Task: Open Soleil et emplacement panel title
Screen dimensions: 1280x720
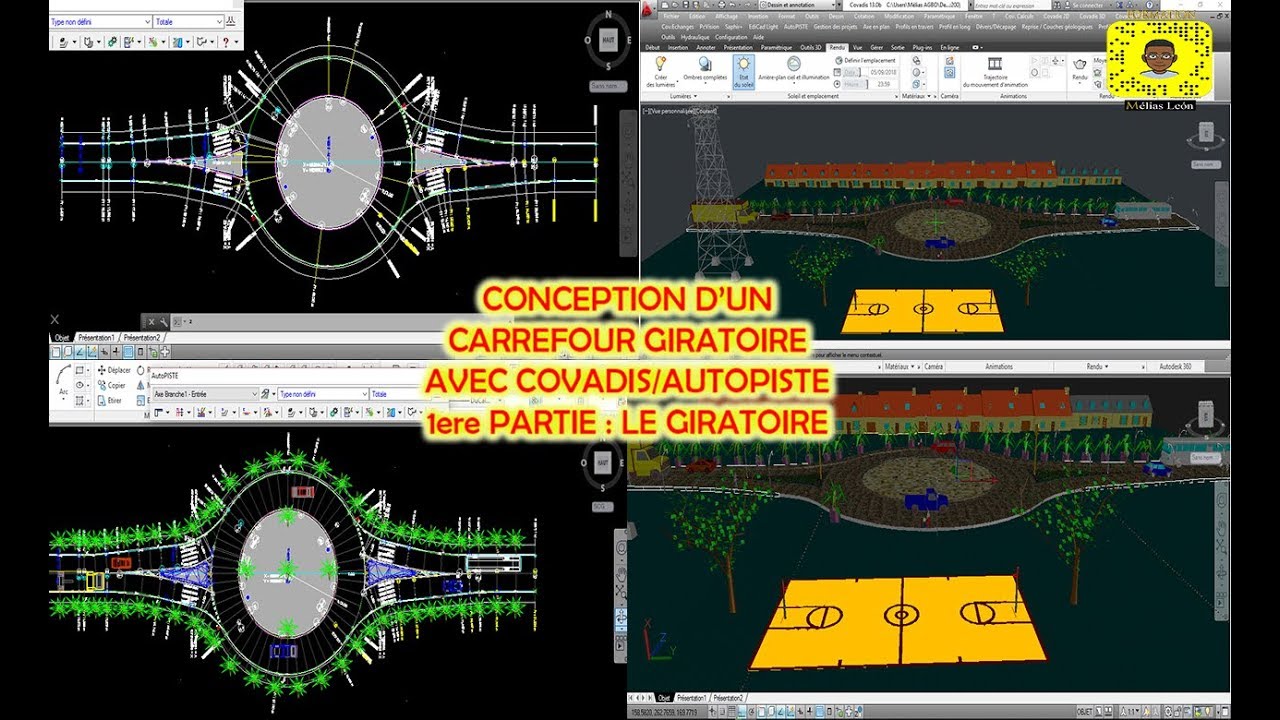Action: point(811,96)
